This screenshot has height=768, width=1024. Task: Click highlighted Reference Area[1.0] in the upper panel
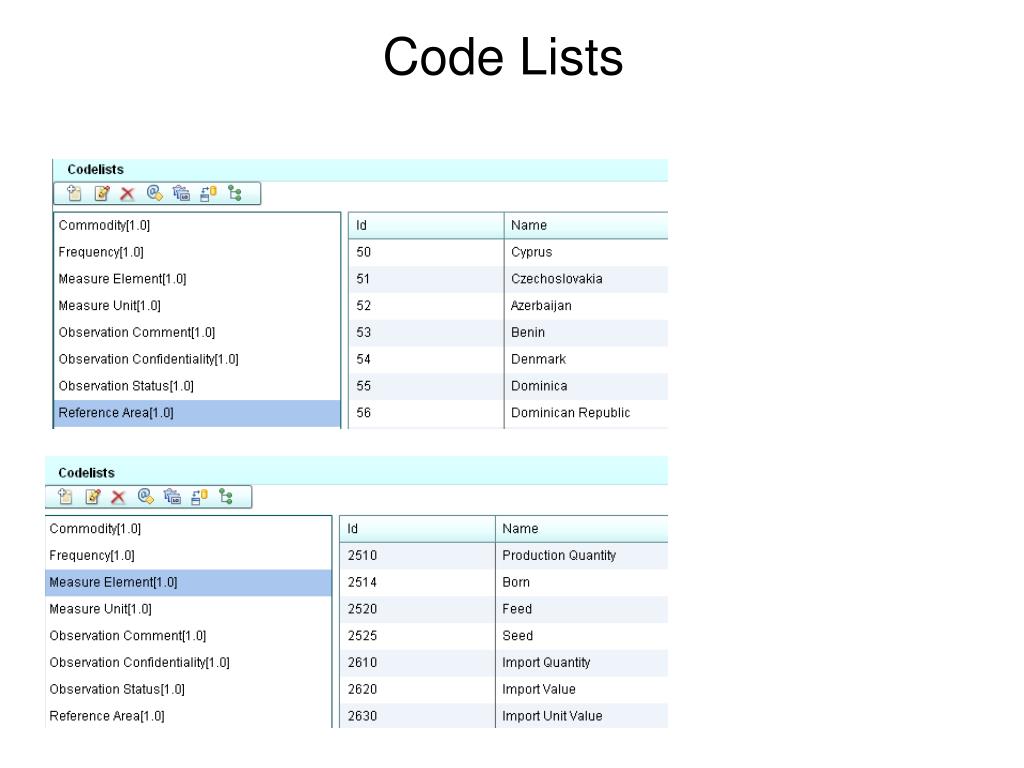coord(197,413)
